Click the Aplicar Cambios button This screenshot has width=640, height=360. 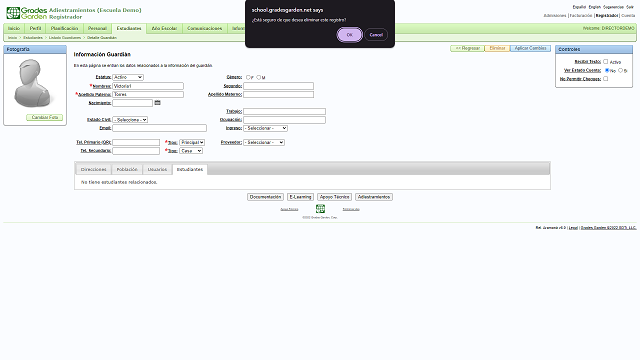click(530, 48)
